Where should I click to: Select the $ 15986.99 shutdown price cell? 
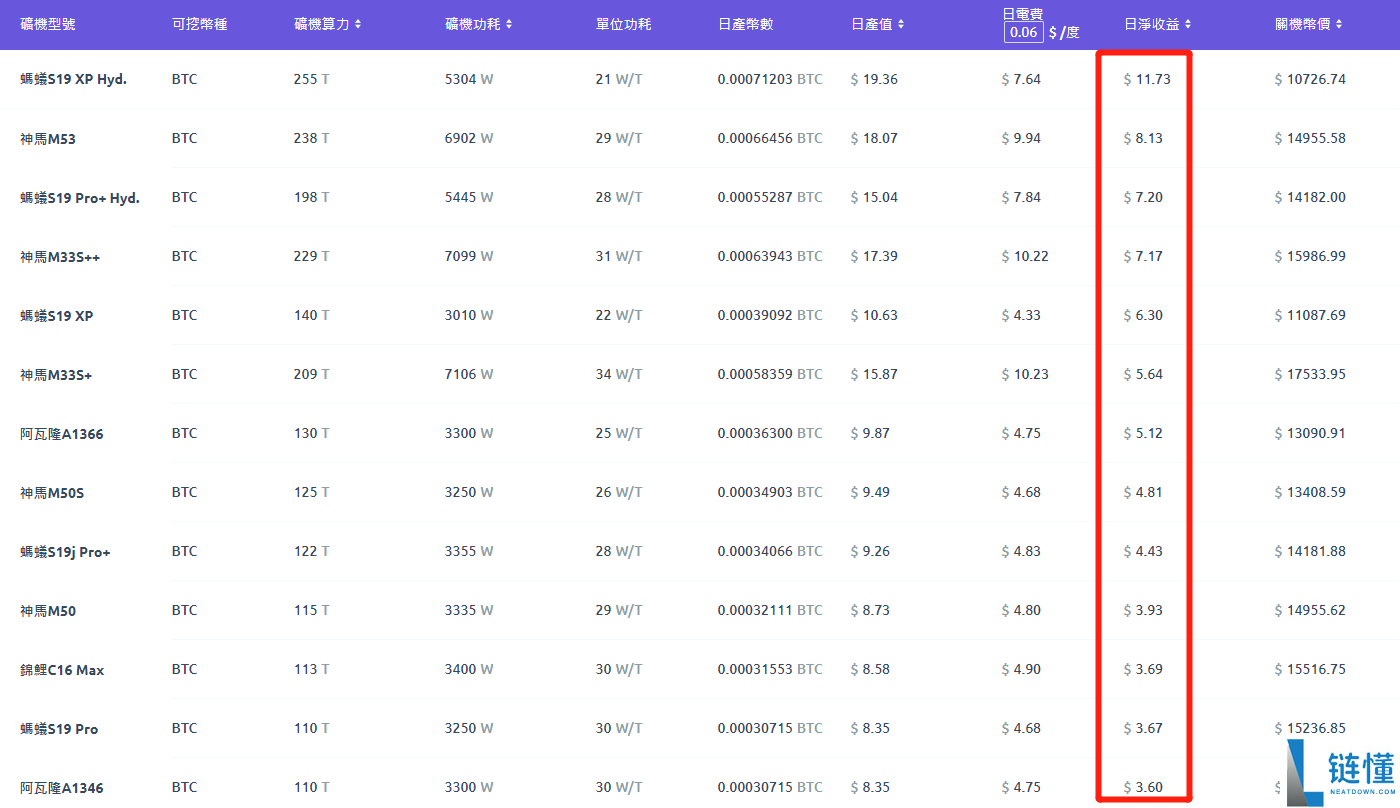point(1310,256)
